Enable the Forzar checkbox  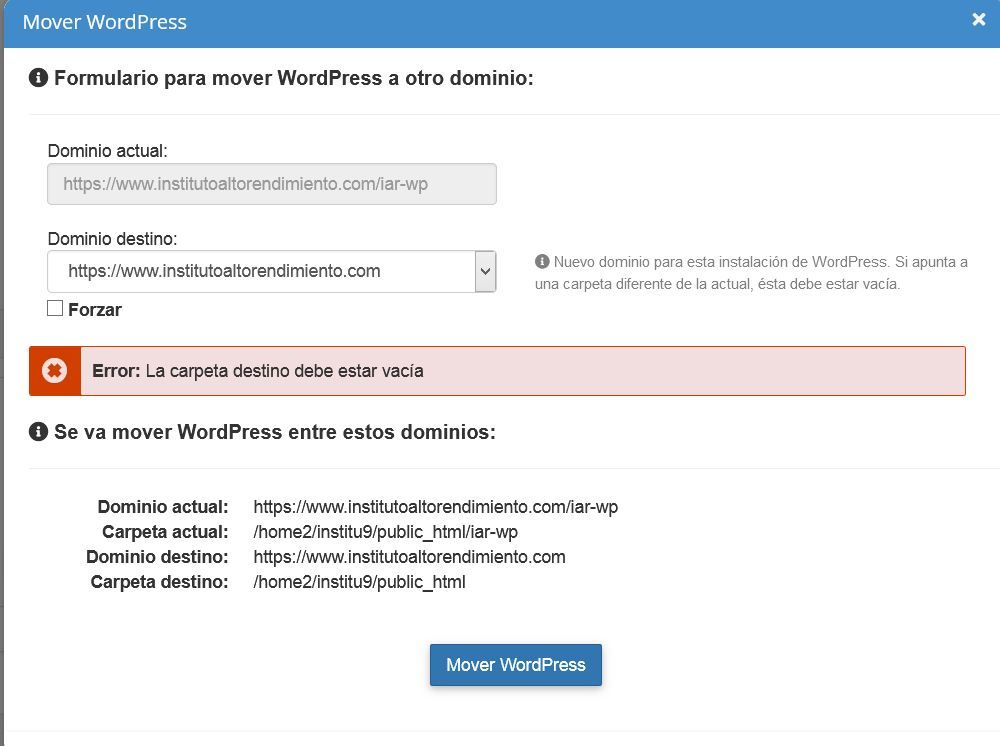coord(55,309)
